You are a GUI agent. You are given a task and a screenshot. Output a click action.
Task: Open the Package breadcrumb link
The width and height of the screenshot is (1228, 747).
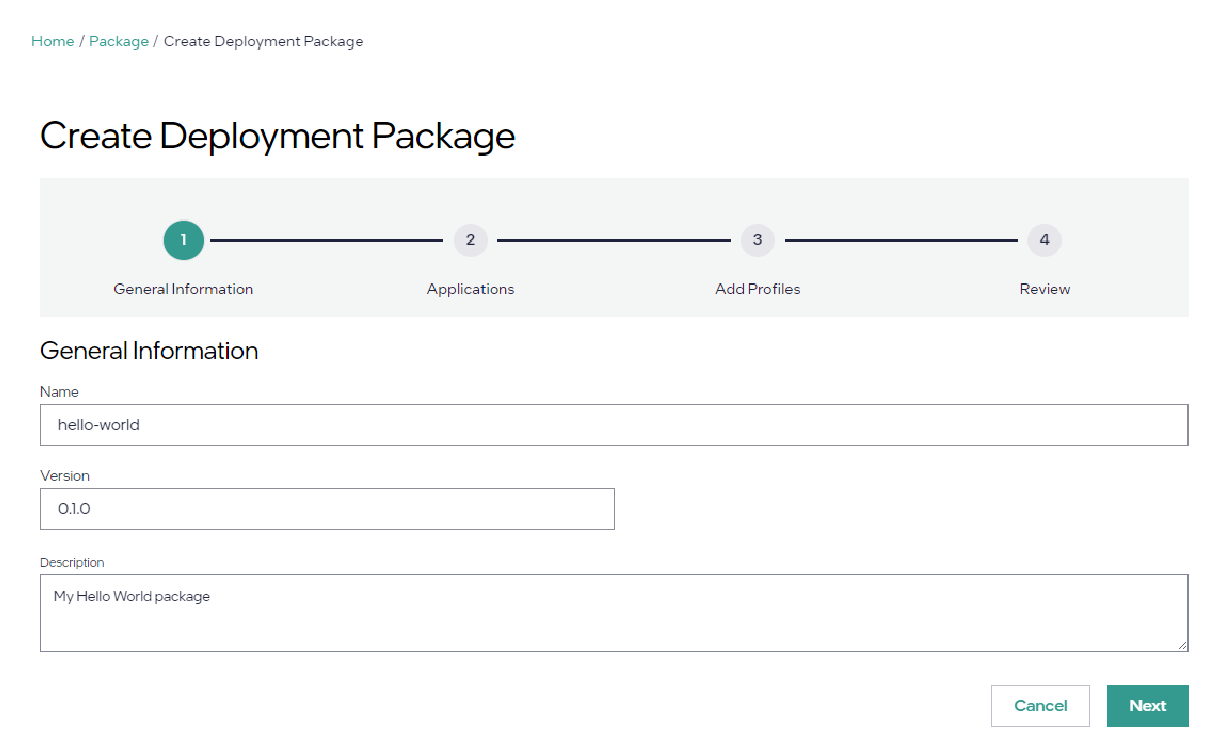(118, 41)
